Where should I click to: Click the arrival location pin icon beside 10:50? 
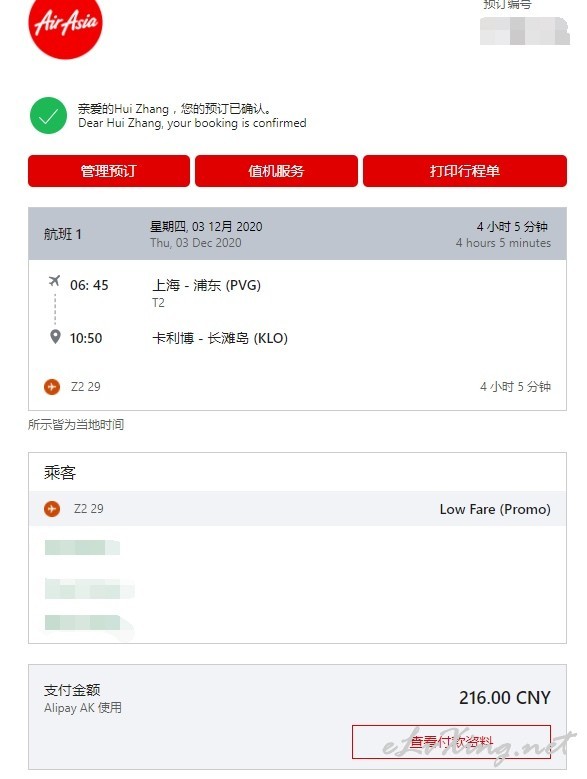click(x=55, y=337)
